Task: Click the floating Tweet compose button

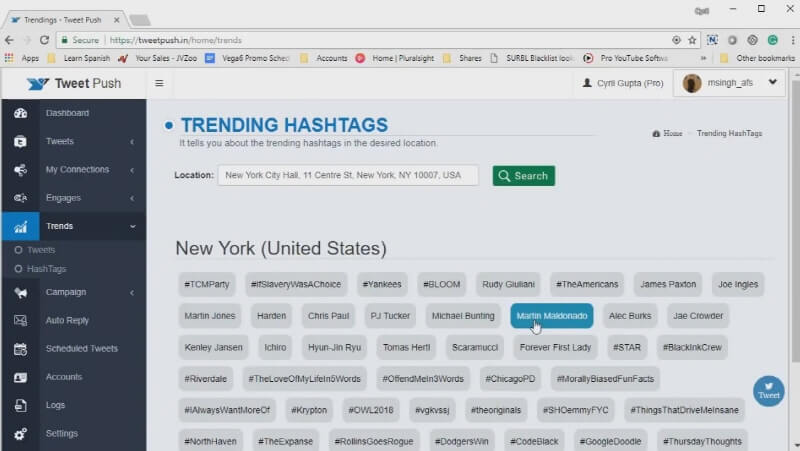Action: [768, 391]
